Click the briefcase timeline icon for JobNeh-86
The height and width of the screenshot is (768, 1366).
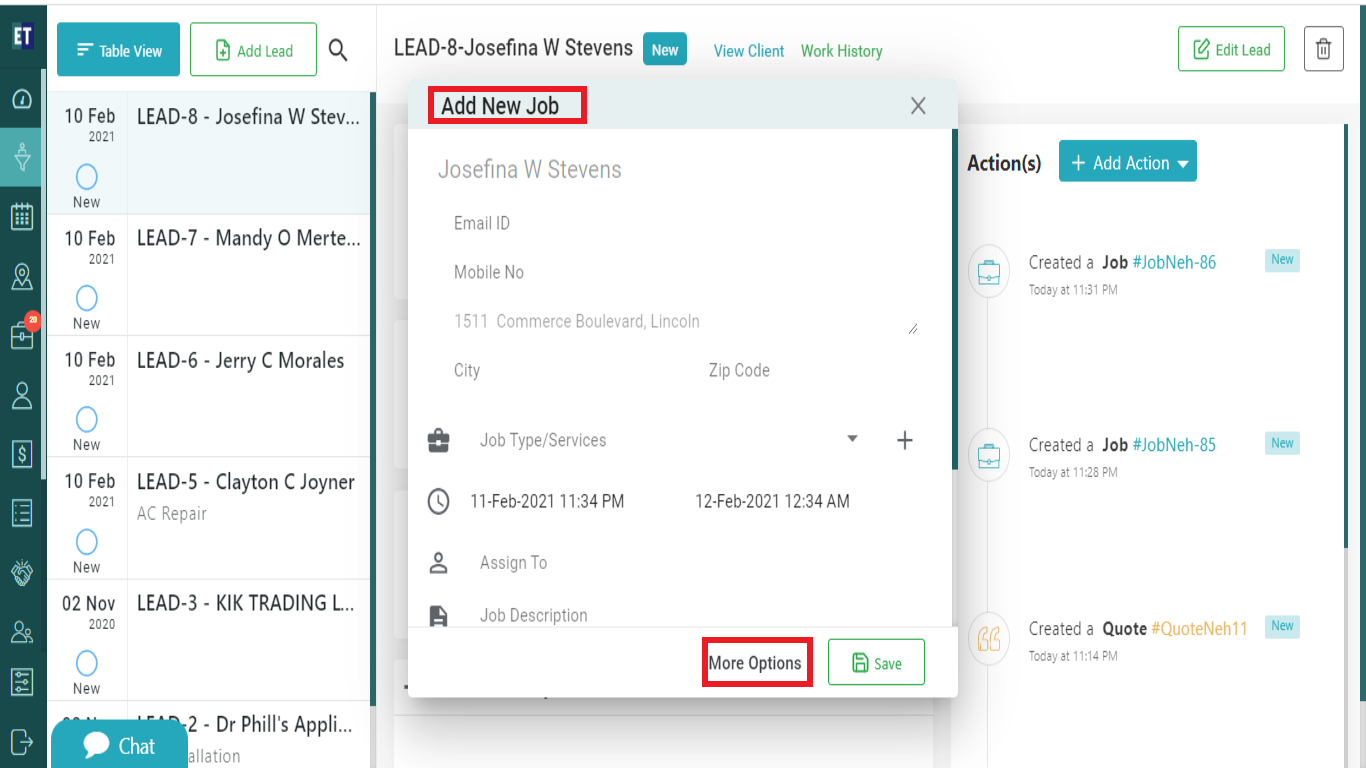(989, 273)
